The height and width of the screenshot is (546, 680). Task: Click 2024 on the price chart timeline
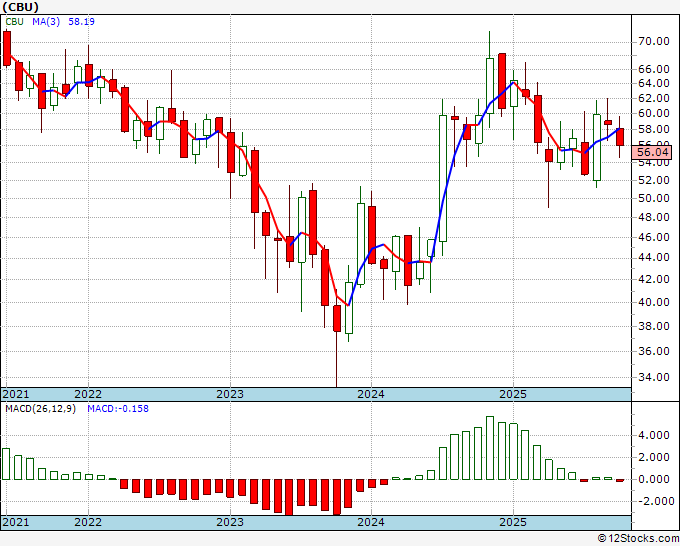[371, 394]
